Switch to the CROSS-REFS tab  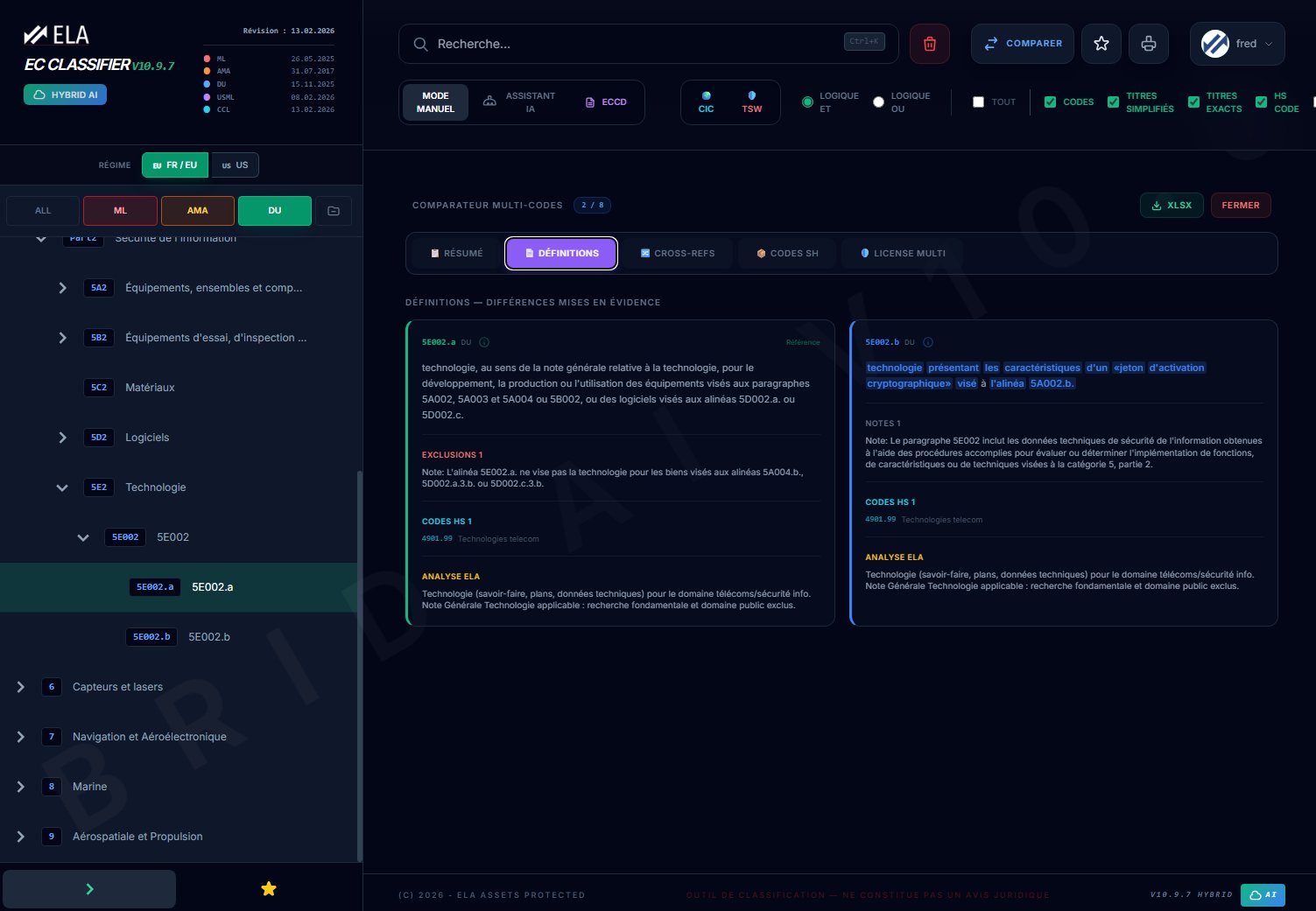pyautogui.click(x=677, y=254)
